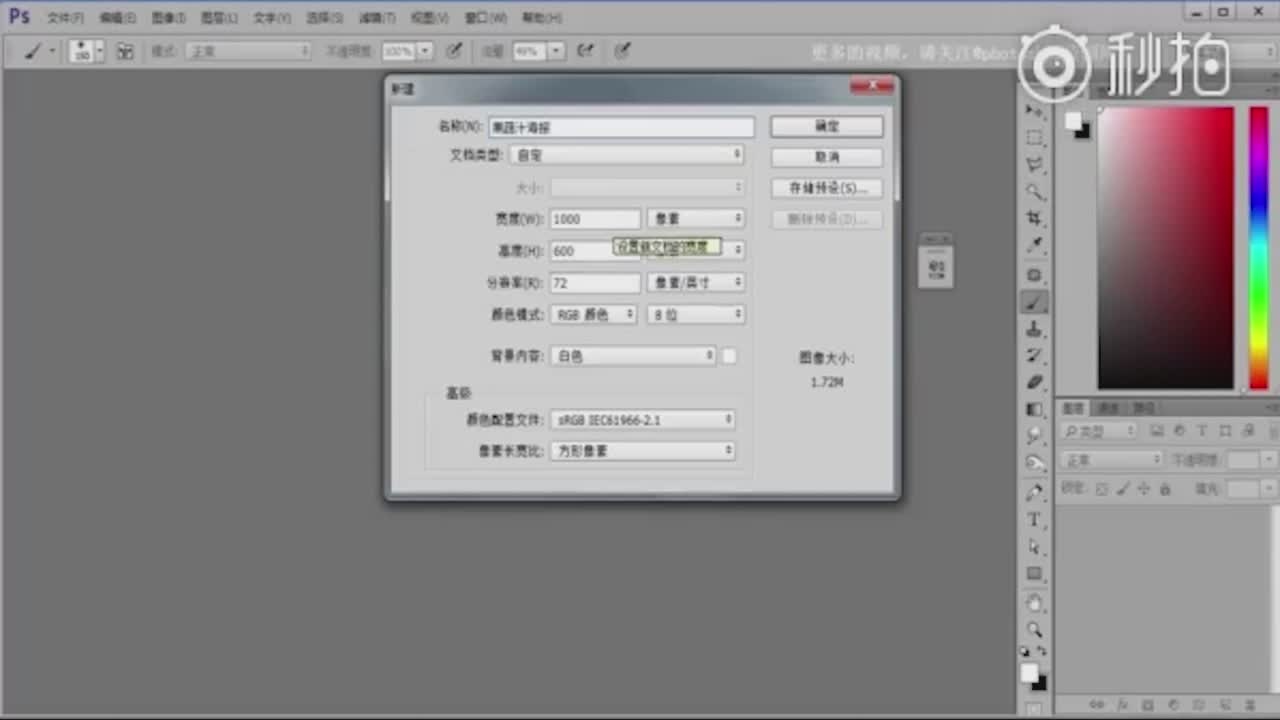Screen dimensions: 1280x720
Task: Select the Move tool
Action: pos(1035,110)
